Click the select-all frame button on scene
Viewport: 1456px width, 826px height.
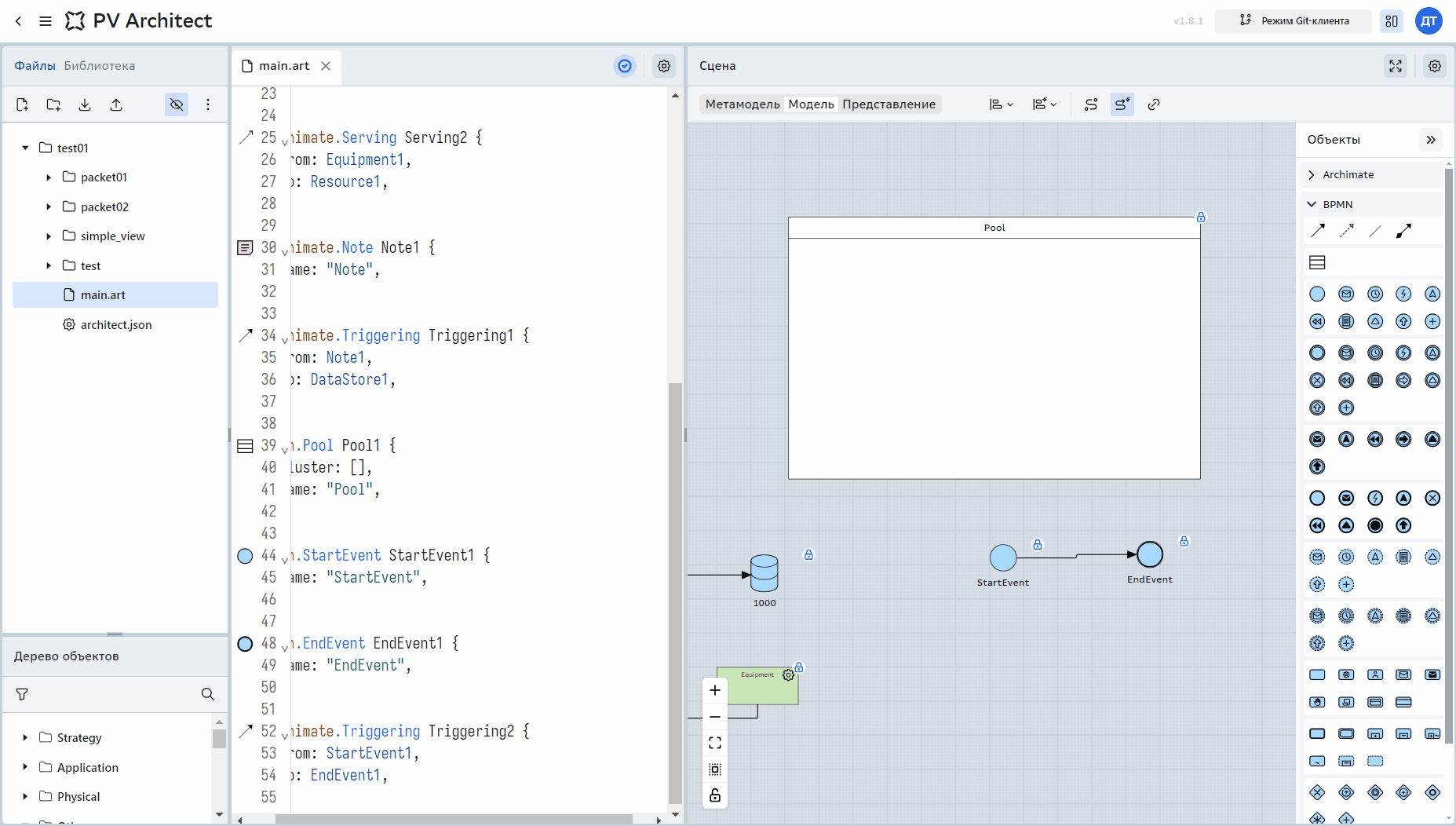(715, 769)
